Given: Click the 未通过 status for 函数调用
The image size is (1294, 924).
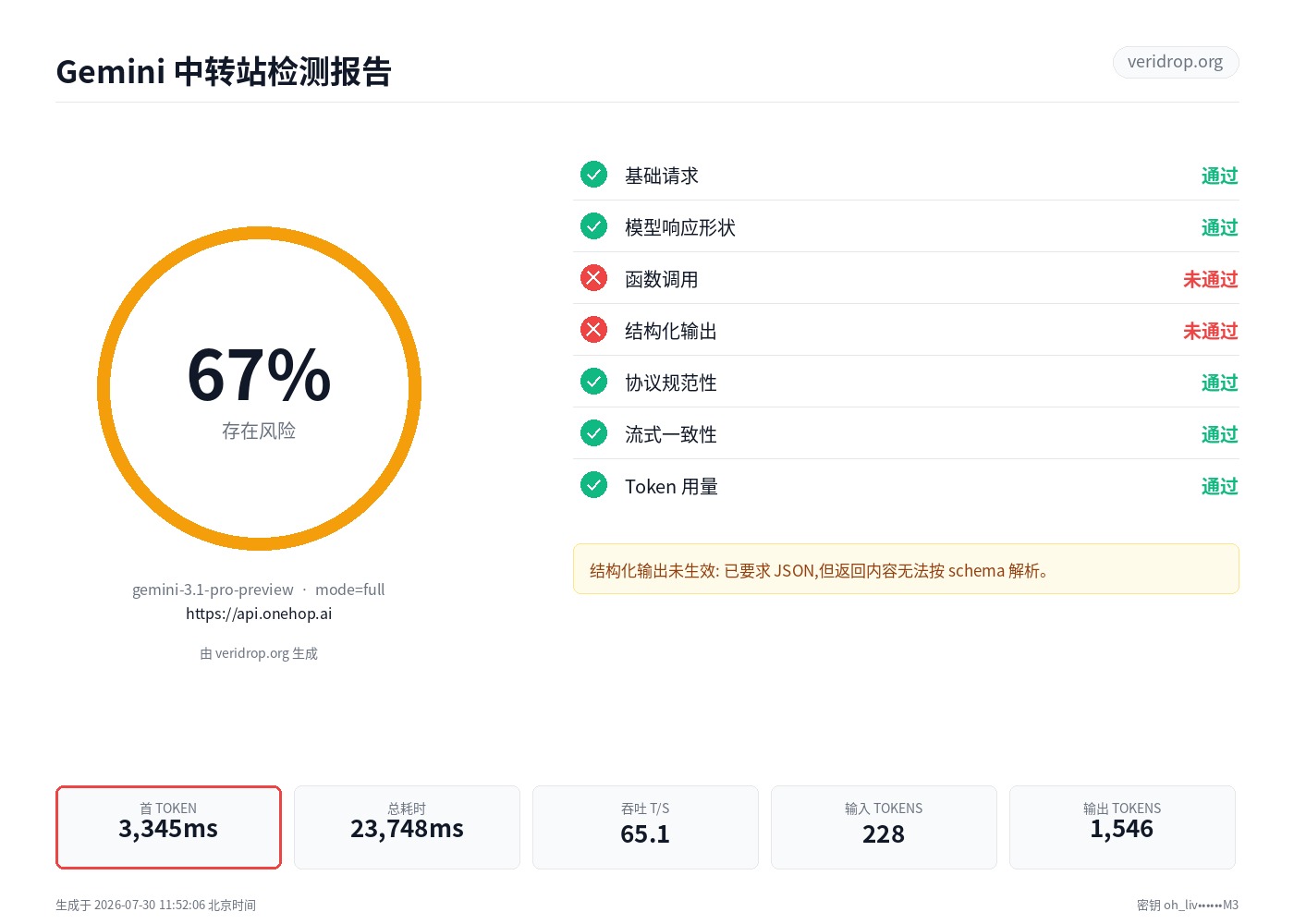Looking at the screenshot, I should tap(1211, 279).
